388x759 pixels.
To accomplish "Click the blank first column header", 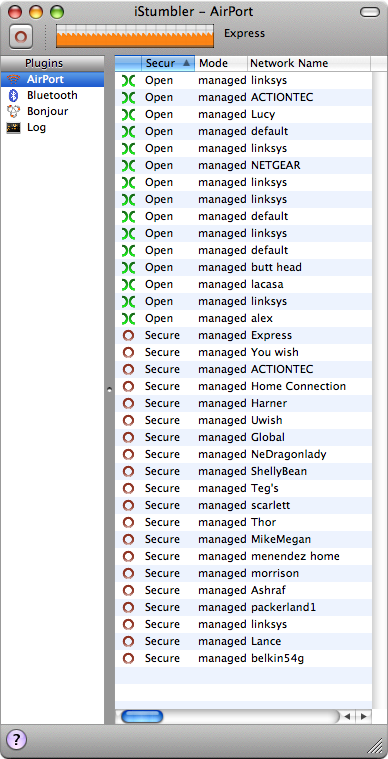I will click(x=128, y=63).
